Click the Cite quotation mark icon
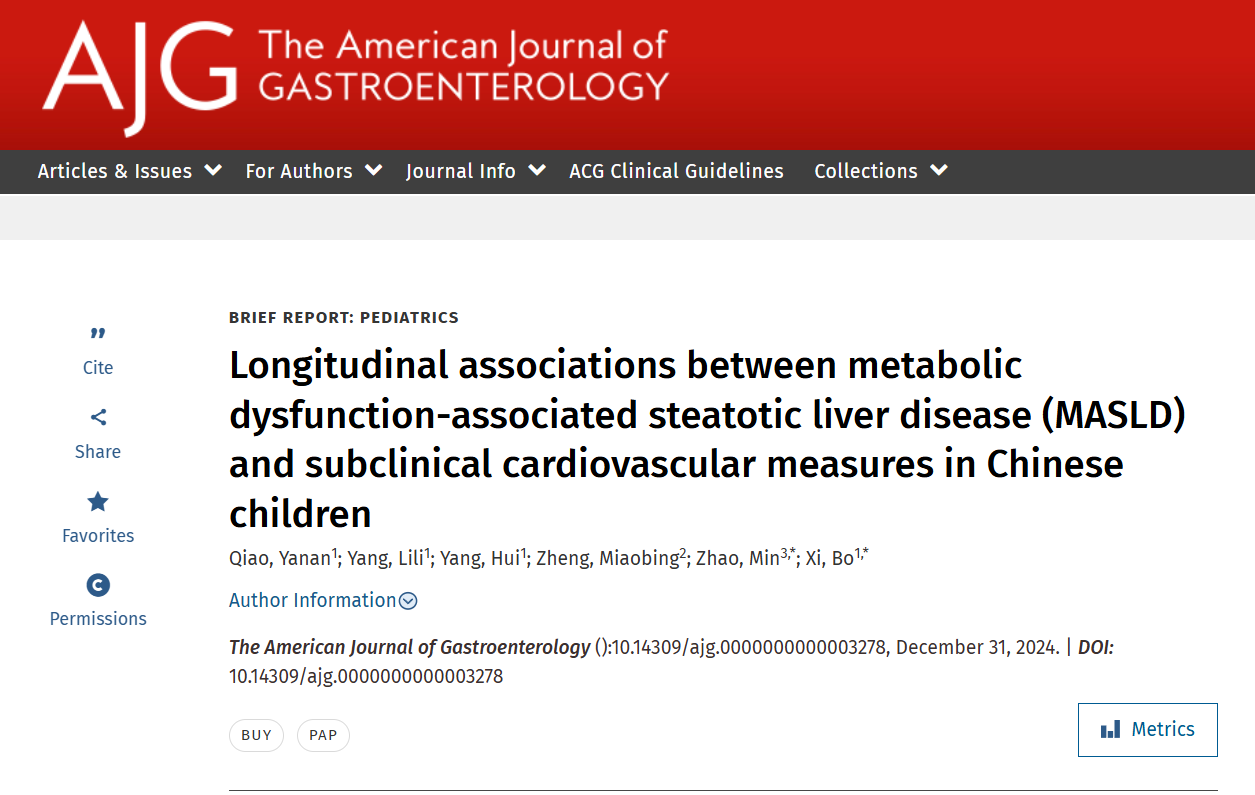Viewport: 1255px width, 795px height. (98, 333)
